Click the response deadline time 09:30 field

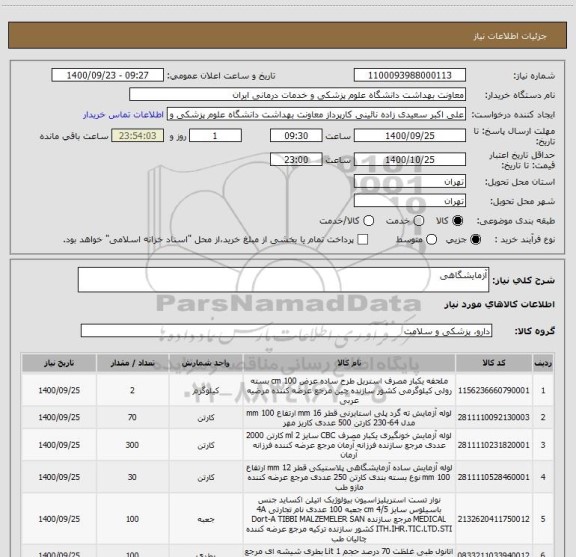pos(296,136)
